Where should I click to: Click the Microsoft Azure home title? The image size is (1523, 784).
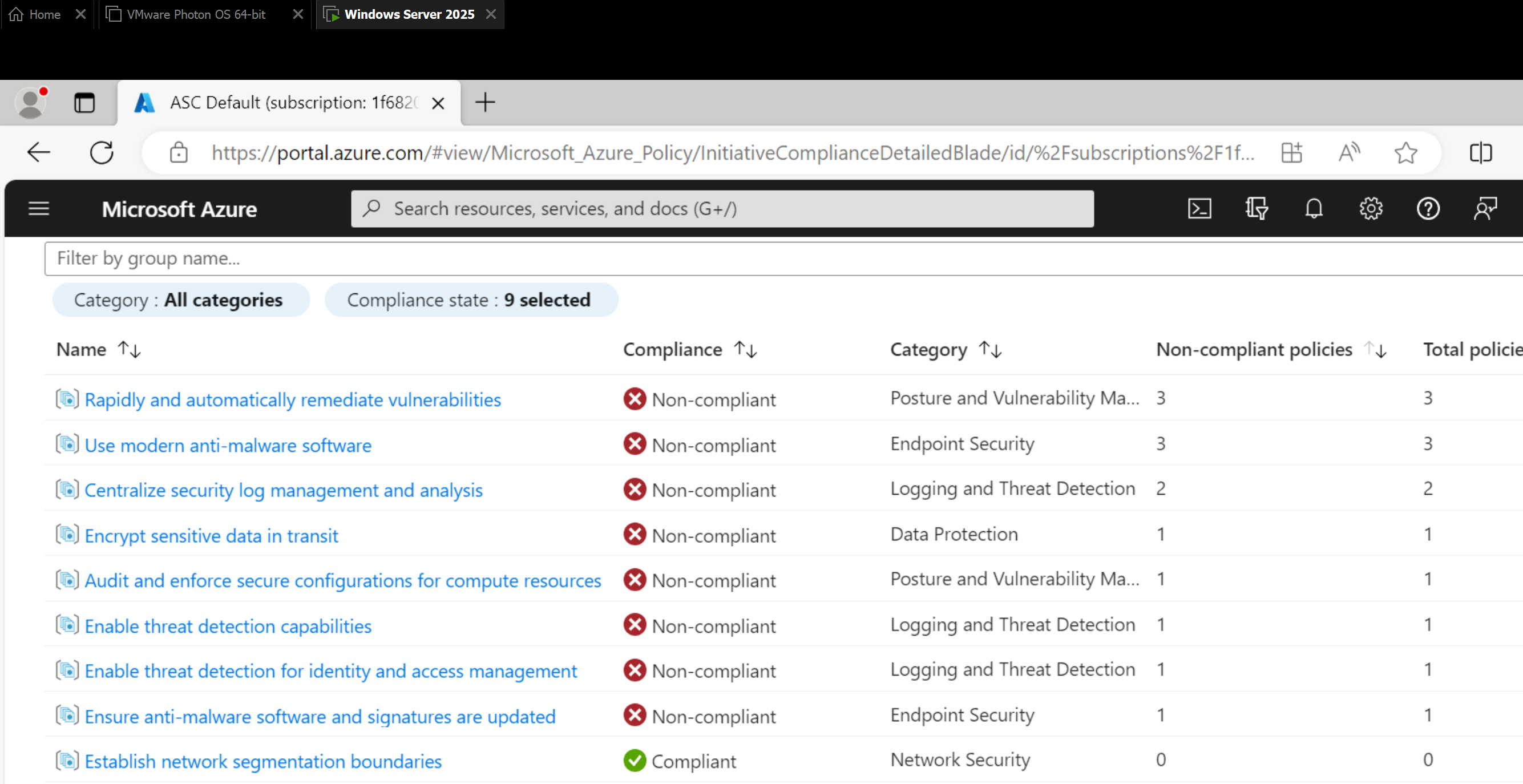pos(179,209)
